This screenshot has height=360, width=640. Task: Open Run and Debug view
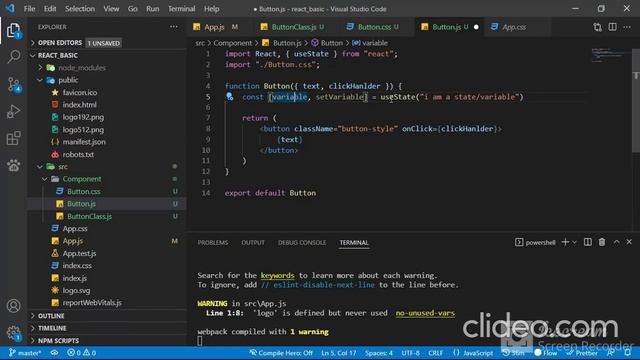tap(13, 111)
